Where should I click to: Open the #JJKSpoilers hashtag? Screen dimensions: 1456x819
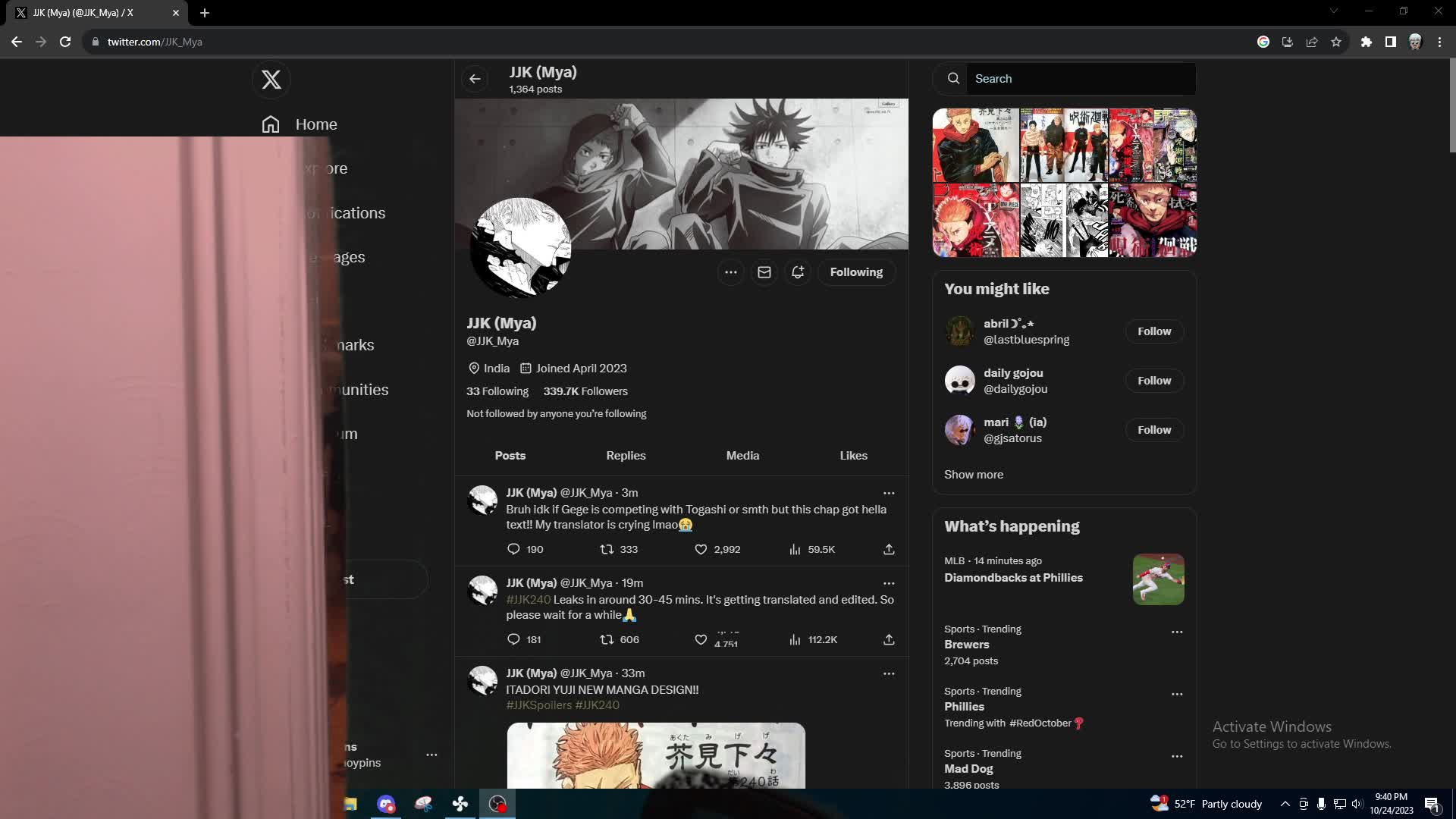click(x=539, y=705)
